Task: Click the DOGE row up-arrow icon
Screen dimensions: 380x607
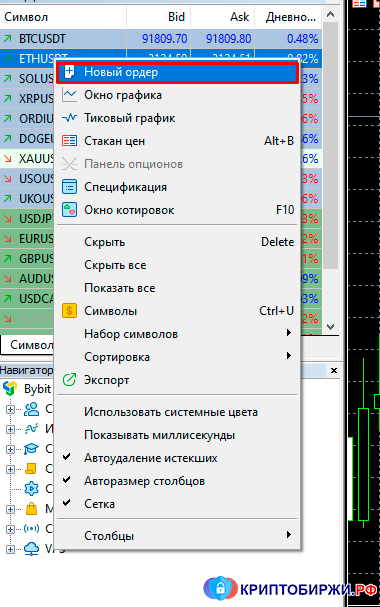Action: (7, 138)
